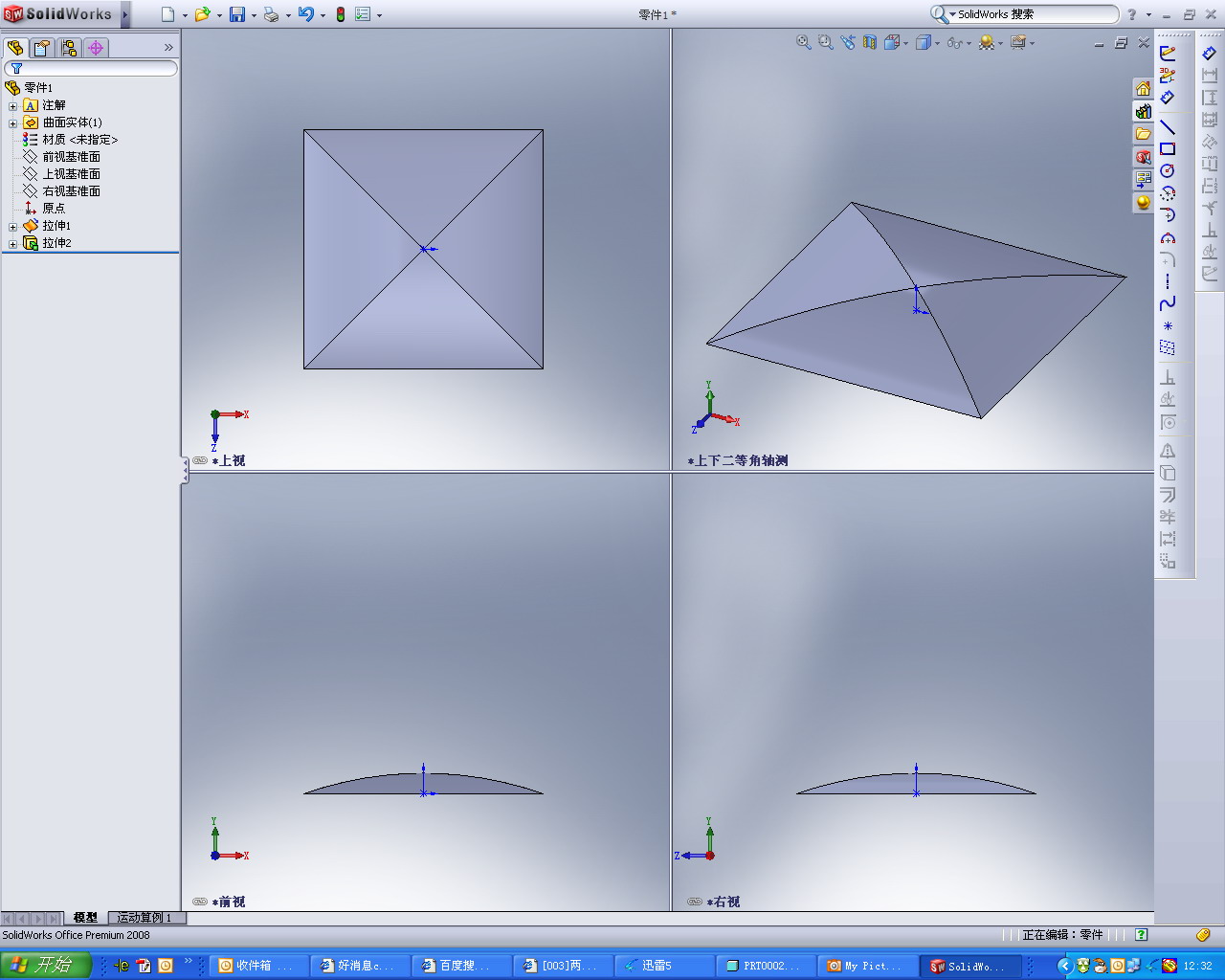The width and height of the screenshot is (1225, 980).
Task: Open 收件箱 taskbar button
Action: coord(258,966)
